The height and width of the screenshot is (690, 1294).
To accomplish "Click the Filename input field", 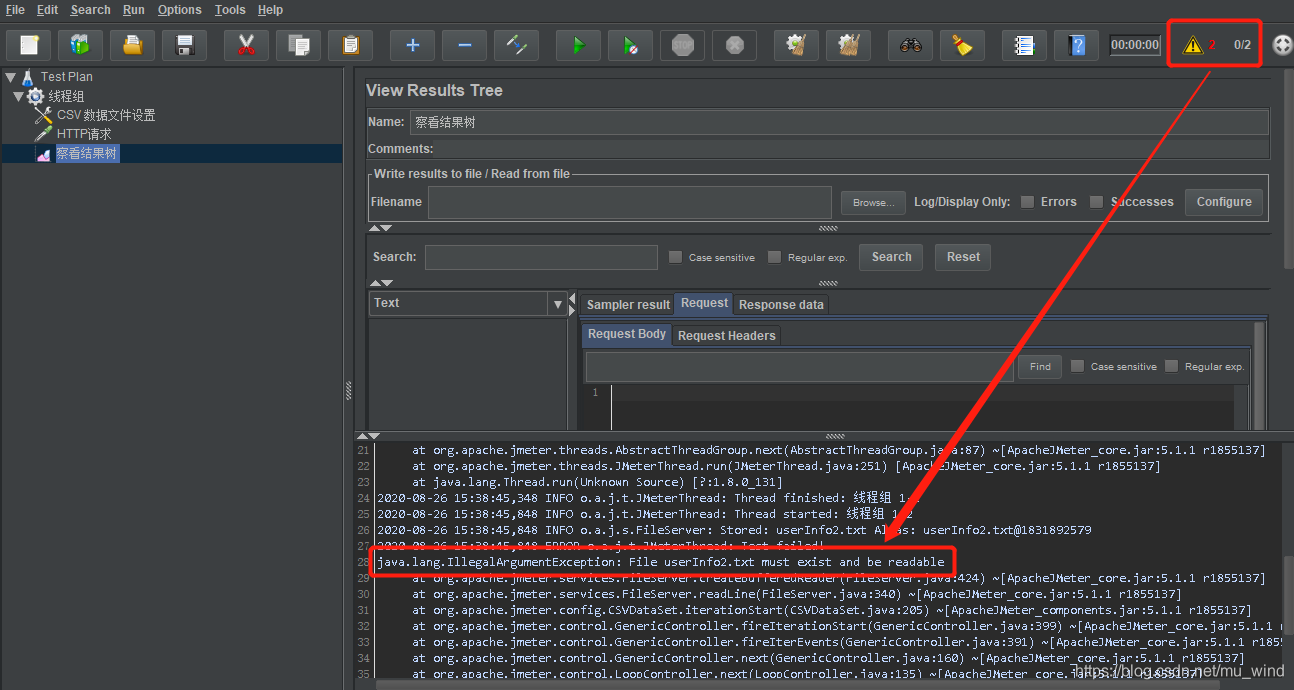I will [629, 202].
